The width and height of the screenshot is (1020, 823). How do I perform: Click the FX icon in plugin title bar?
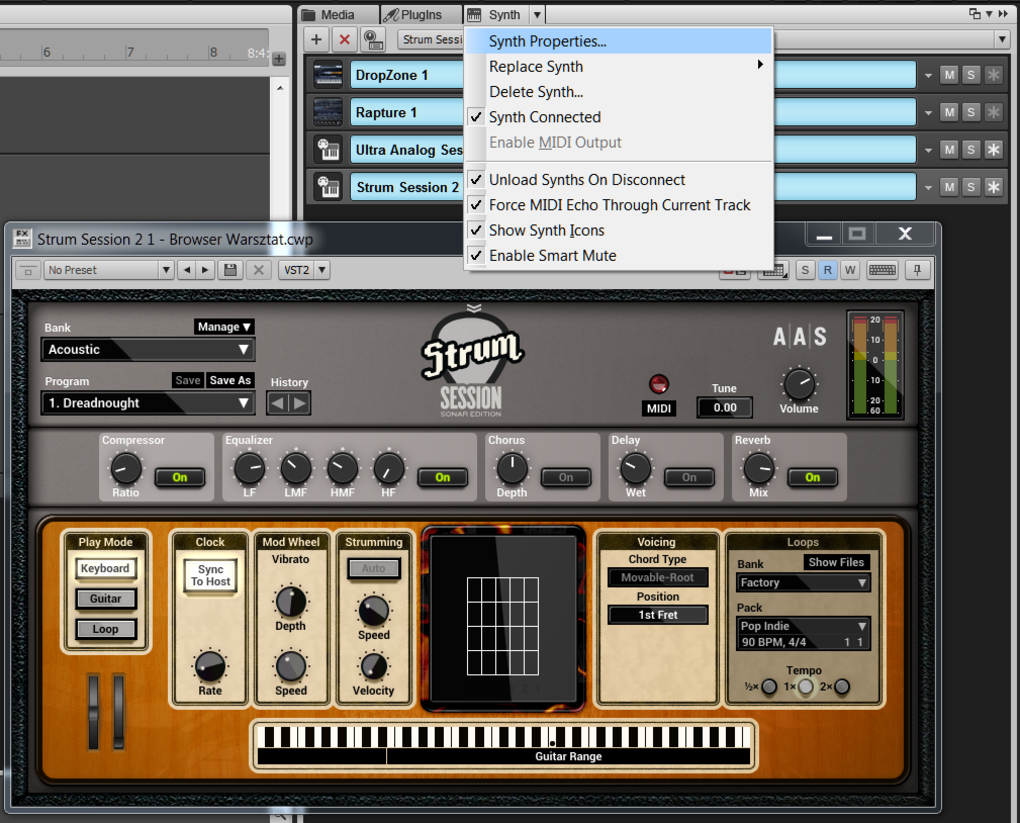point(22,238)
